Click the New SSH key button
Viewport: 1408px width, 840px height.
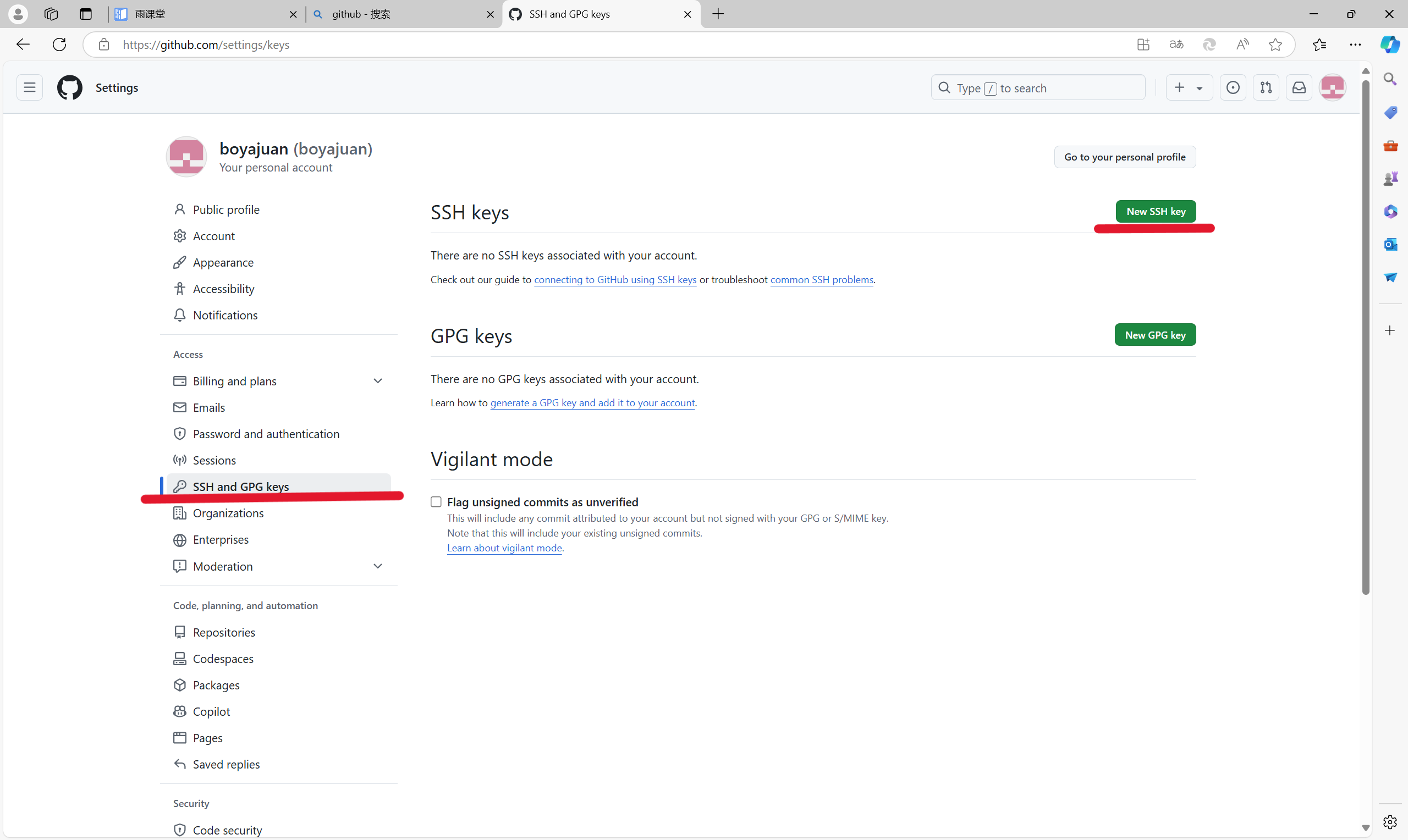(x=1156, y=211)
